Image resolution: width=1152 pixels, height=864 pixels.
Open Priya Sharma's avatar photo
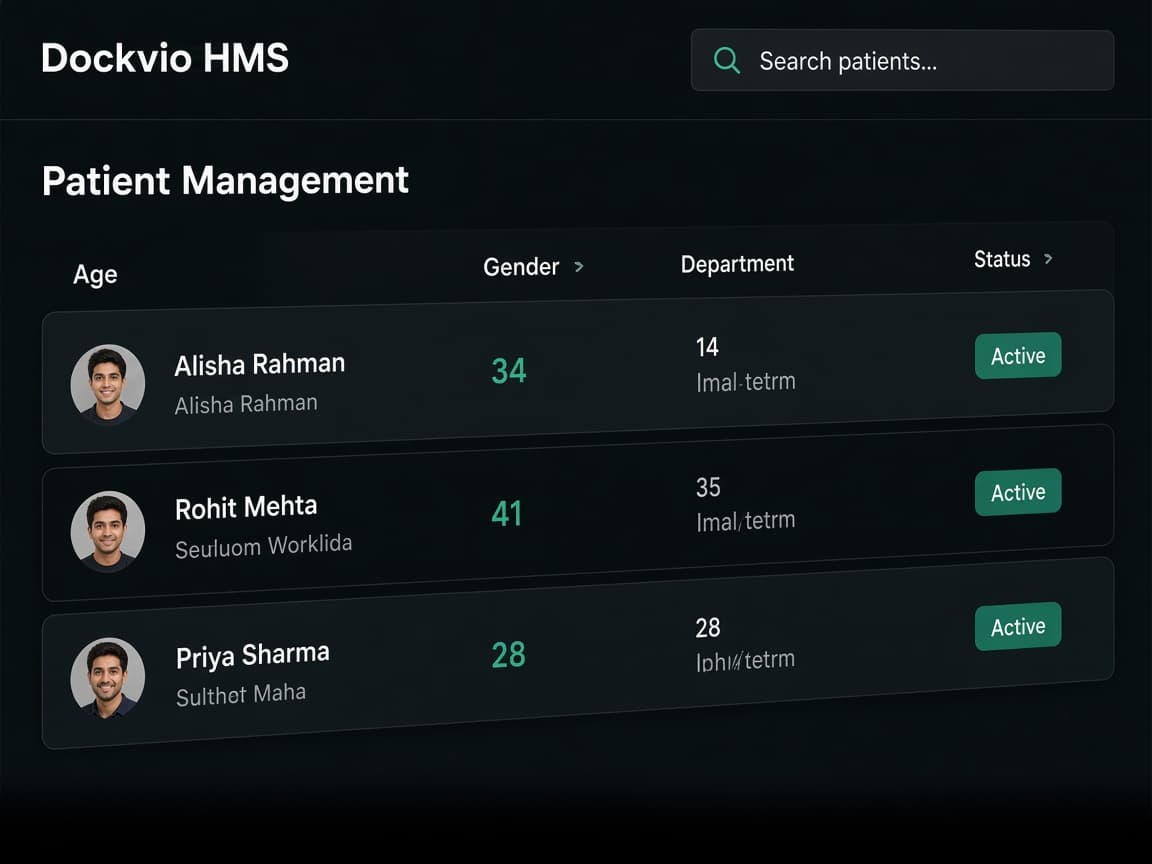coord(107,677)
